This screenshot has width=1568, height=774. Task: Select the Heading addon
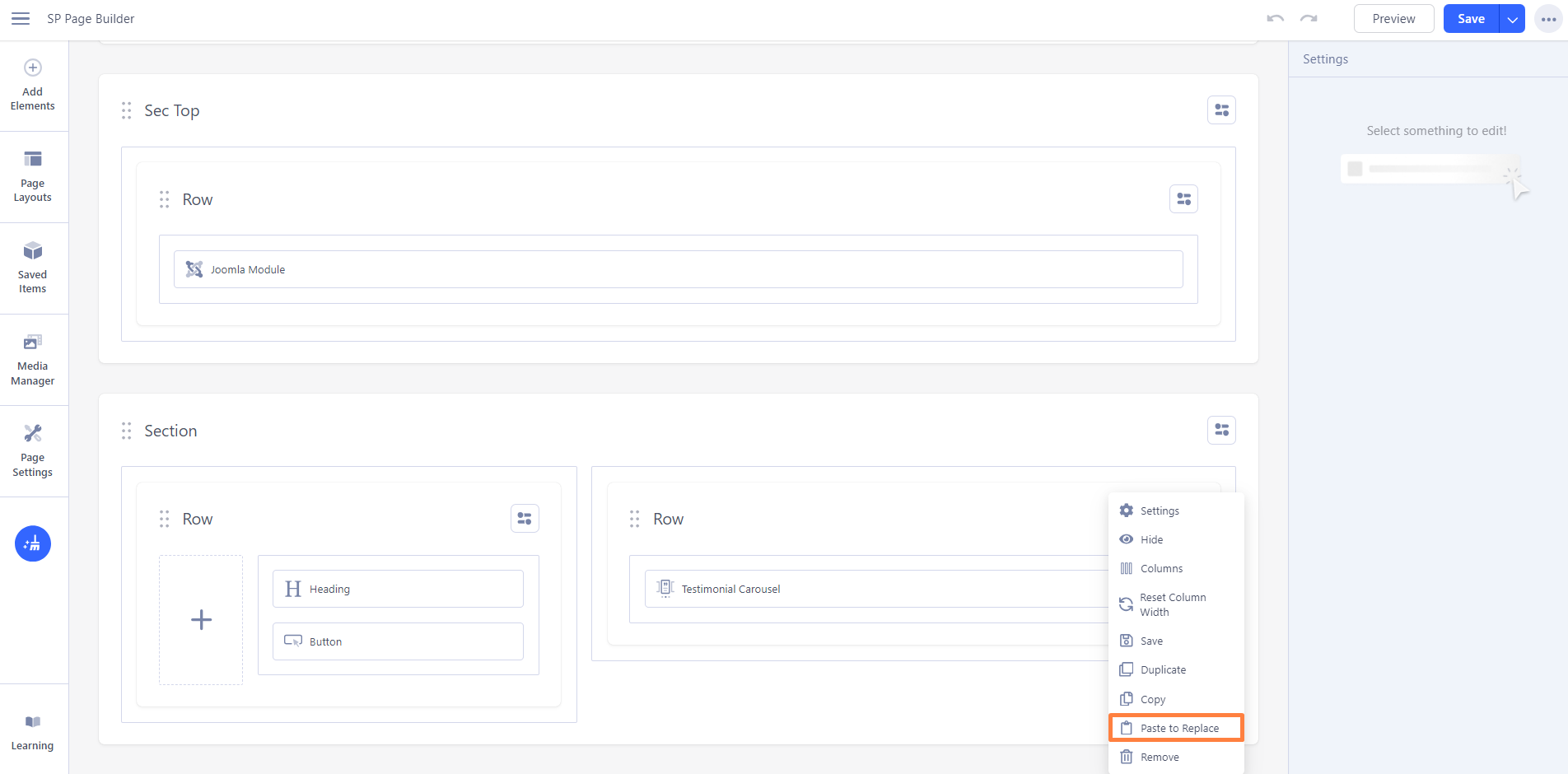398,589
